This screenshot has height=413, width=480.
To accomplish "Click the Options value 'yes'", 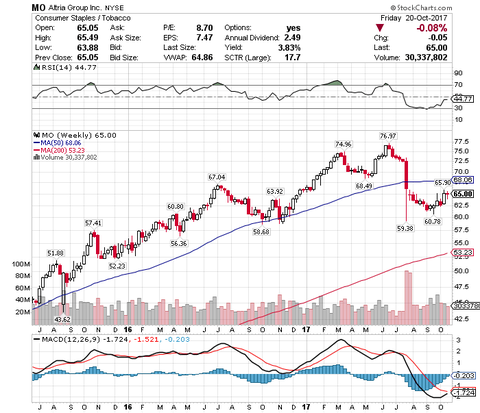I will [x=293, y=28].
